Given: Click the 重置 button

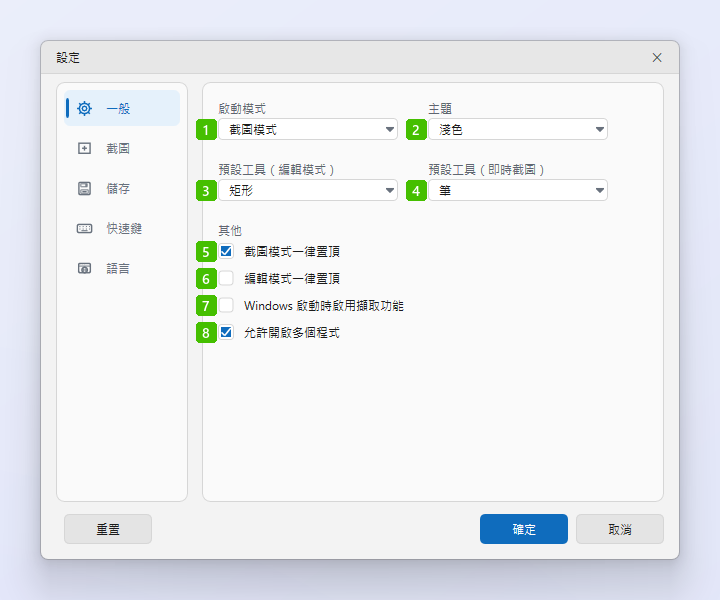Looking at the screenshot, I should click(x=108, y=529).
